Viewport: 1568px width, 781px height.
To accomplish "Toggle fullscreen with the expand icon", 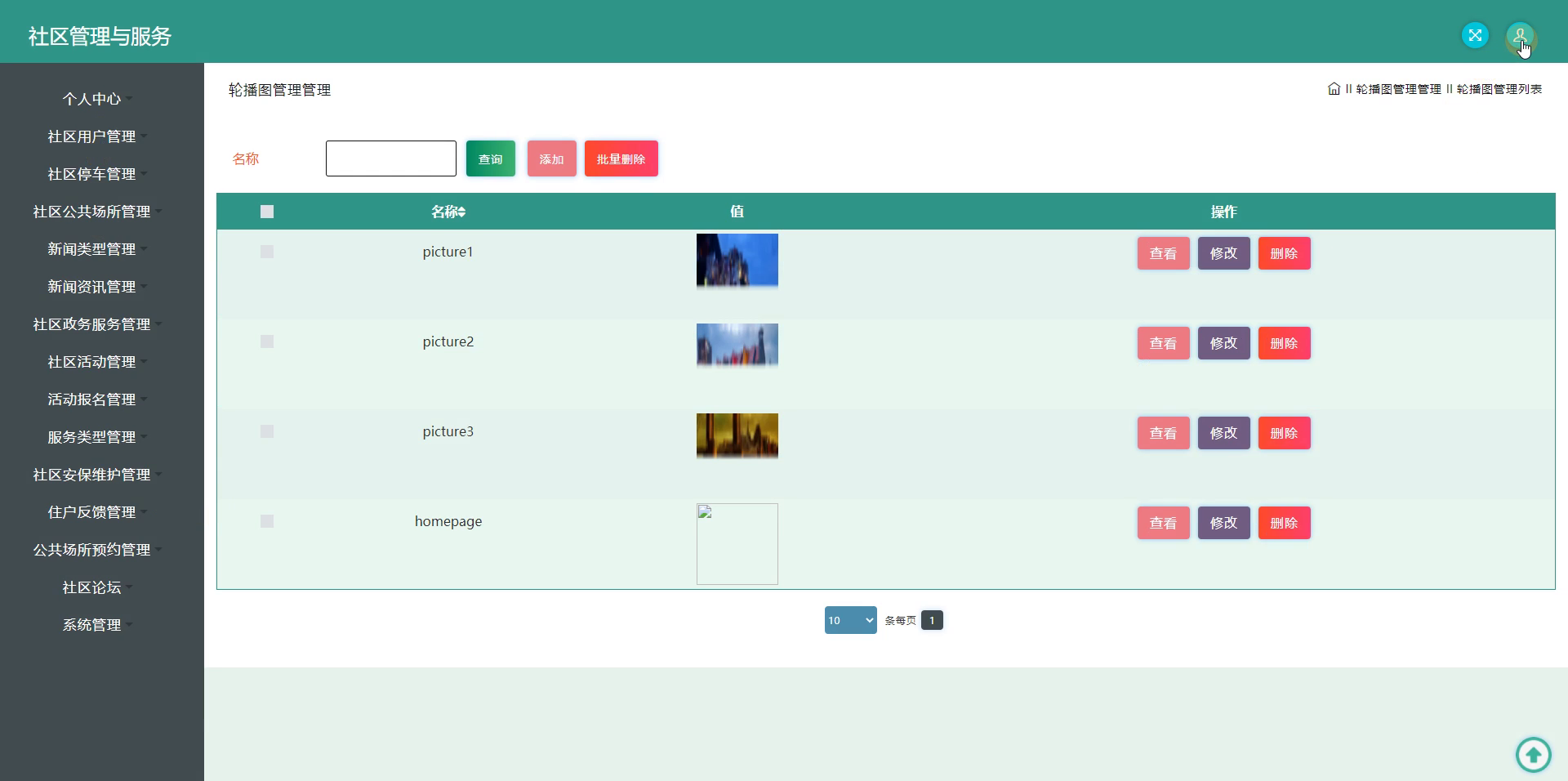I will tap(1475, 35).
